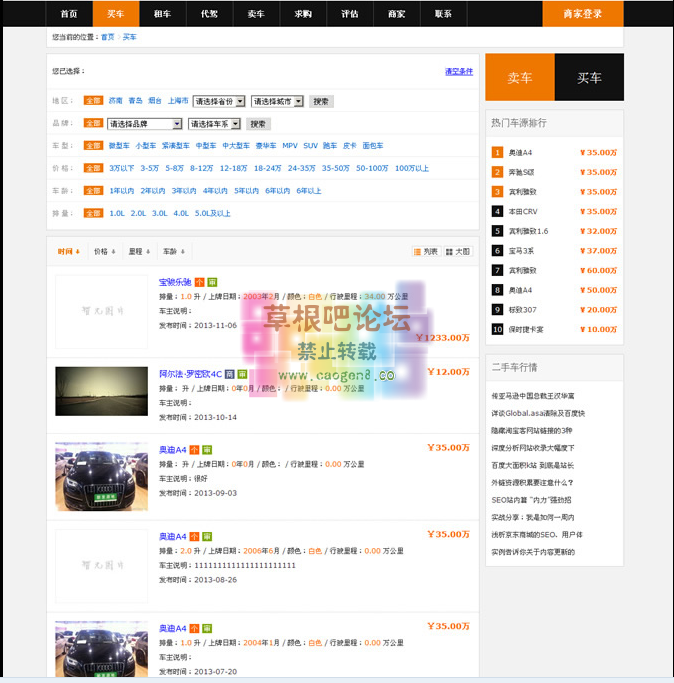Viewport: 674px width, 683px height.
Task: Switch to 列表 list view icon
Action: point(425,252)
